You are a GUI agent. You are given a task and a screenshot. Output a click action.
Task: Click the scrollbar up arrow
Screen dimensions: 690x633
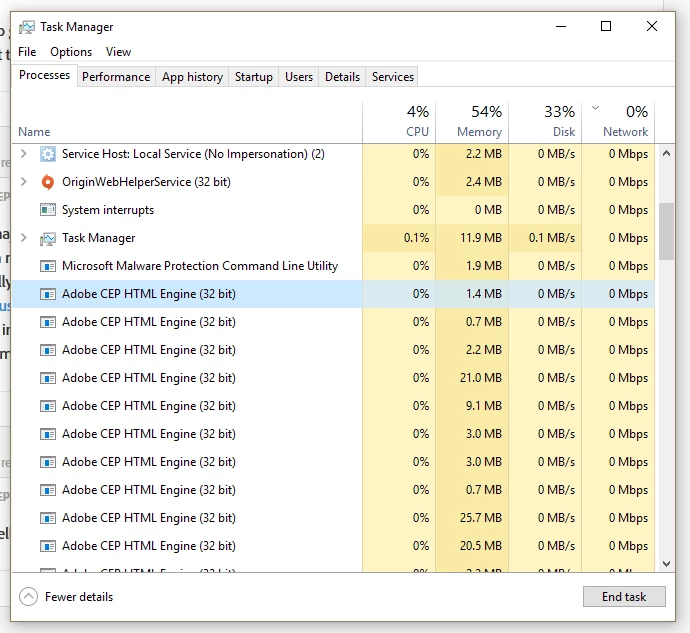point(666,154)
